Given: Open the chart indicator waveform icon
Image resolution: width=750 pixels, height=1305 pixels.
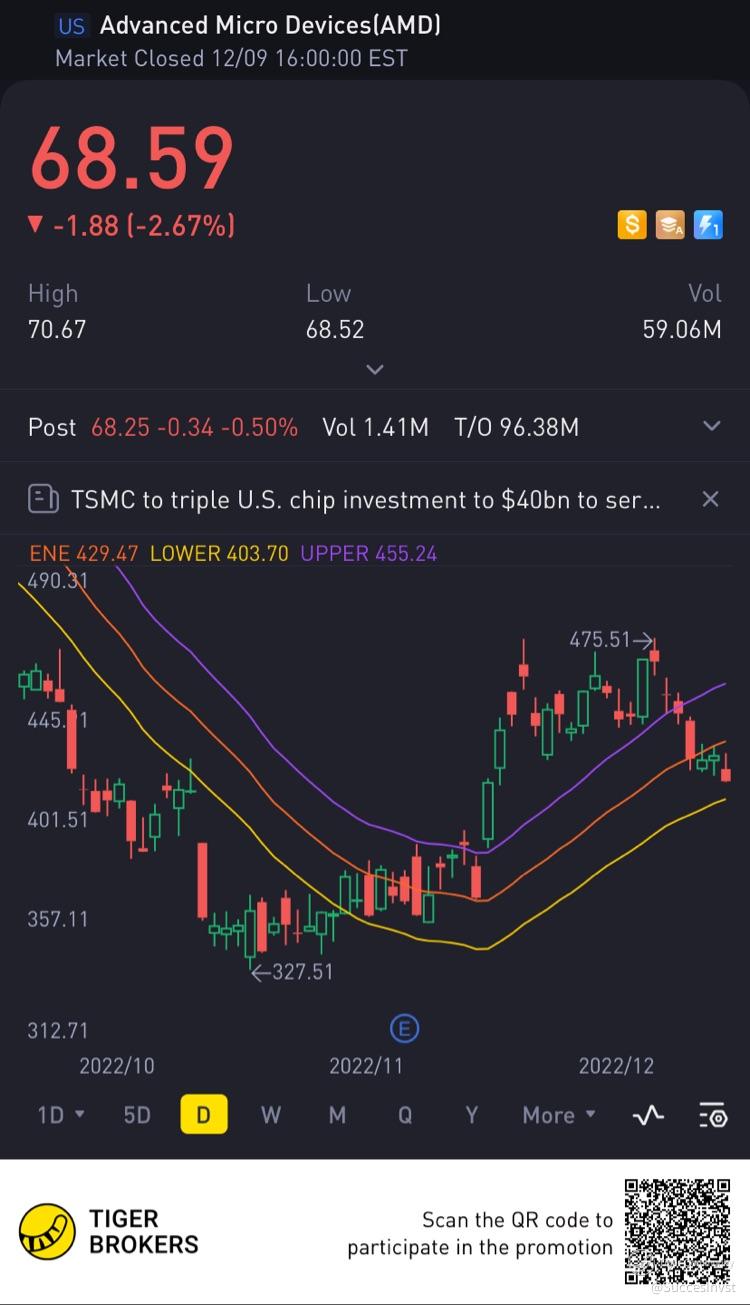Looking at the screenshot, I should (648, 1115).
